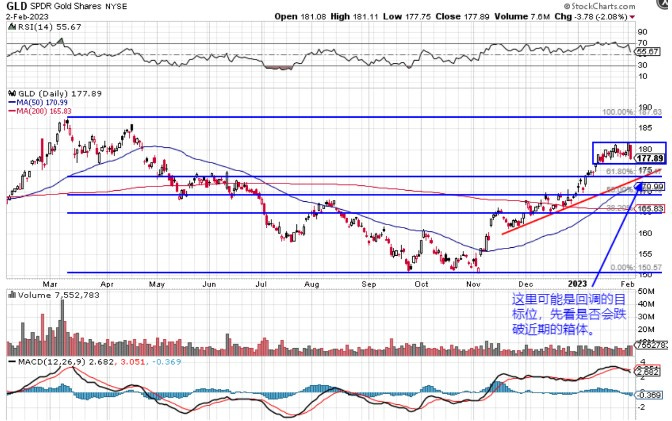Click the 'Open 181.08' value
The image size is (672, 421).
point(300,17)
